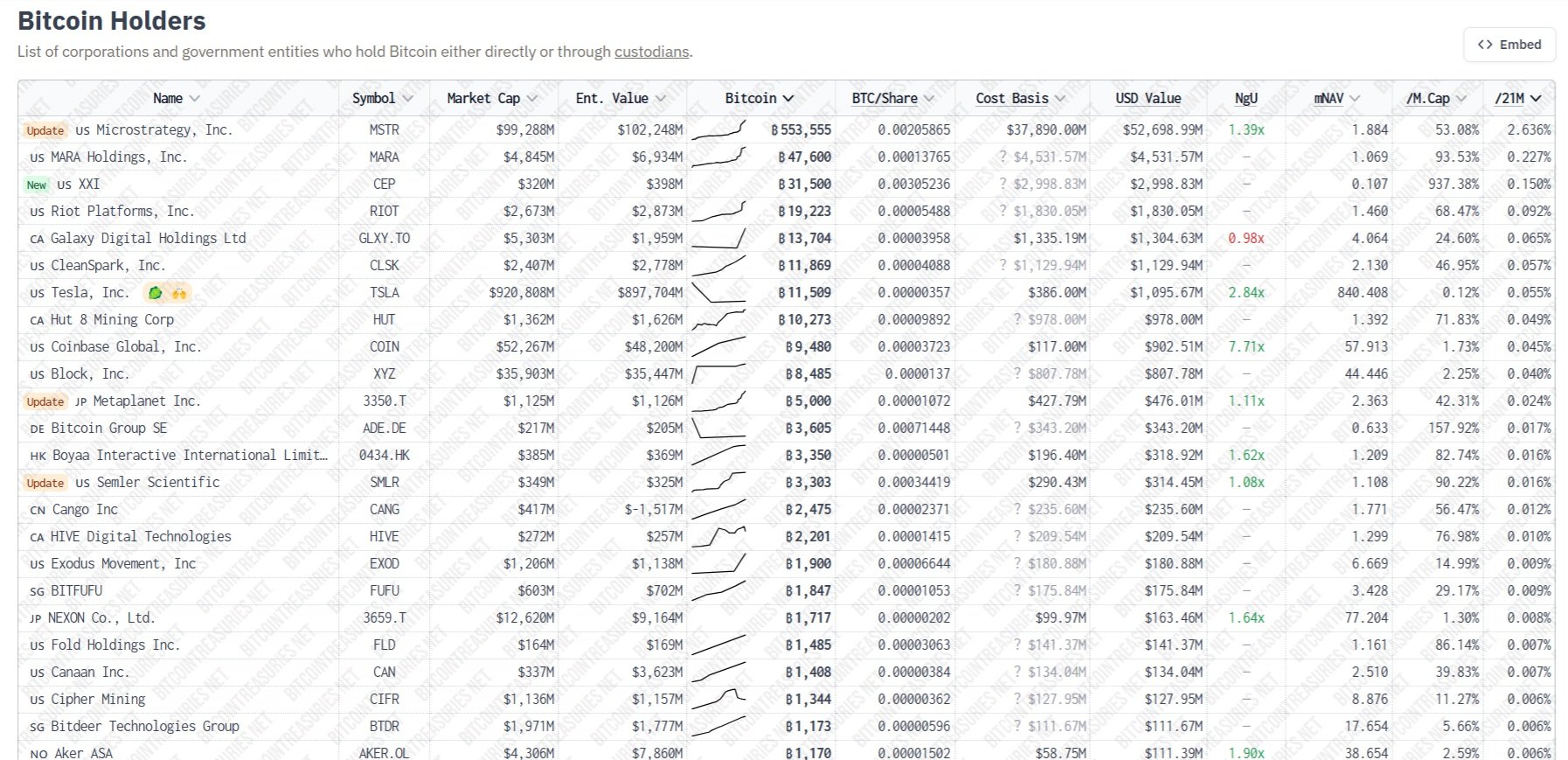This screenshot has height=760, width=1568.
Task: Open Exodus Movement, Inc entry
Action: pyautogui.click(x=123, y=563)
